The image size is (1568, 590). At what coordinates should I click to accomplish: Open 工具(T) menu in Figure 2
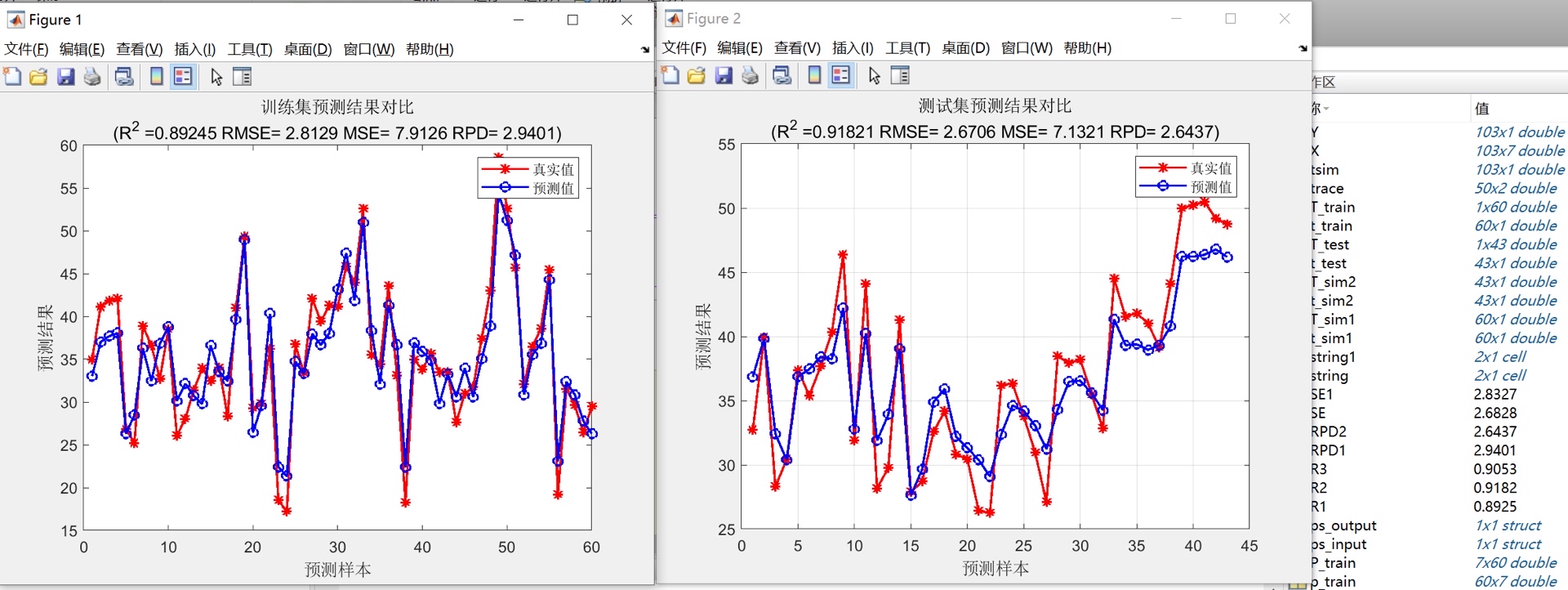pos(908,47)
